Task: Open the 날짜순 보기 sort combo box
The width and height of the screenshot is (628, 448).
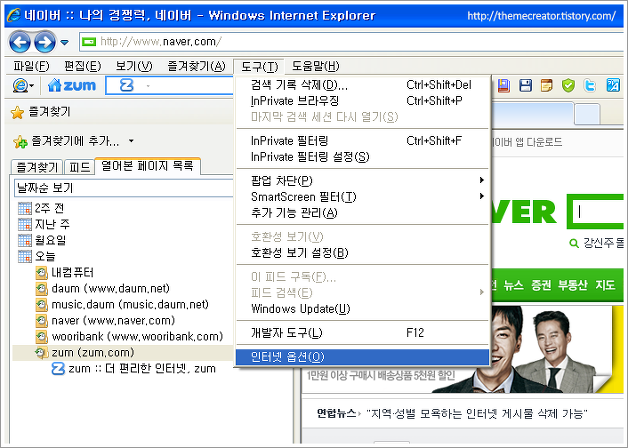Action: [x=123, y=187]
